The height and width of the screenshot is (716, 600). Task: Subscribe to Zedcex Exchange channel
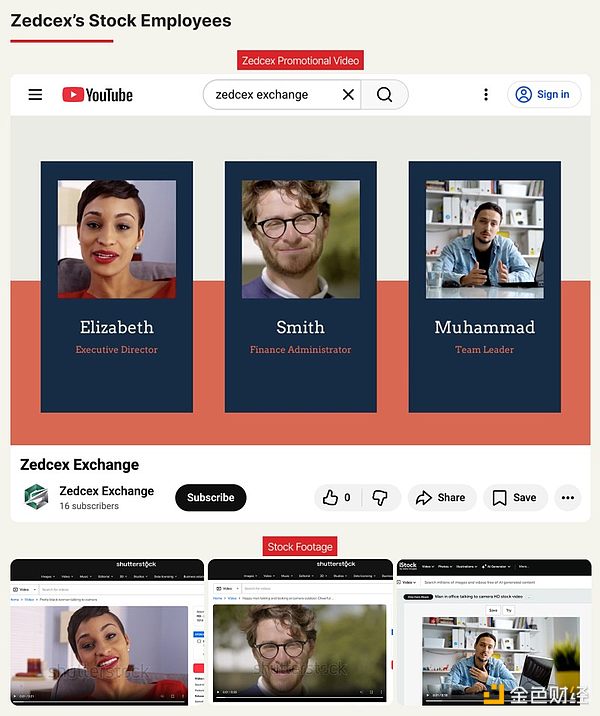(211, 497)
